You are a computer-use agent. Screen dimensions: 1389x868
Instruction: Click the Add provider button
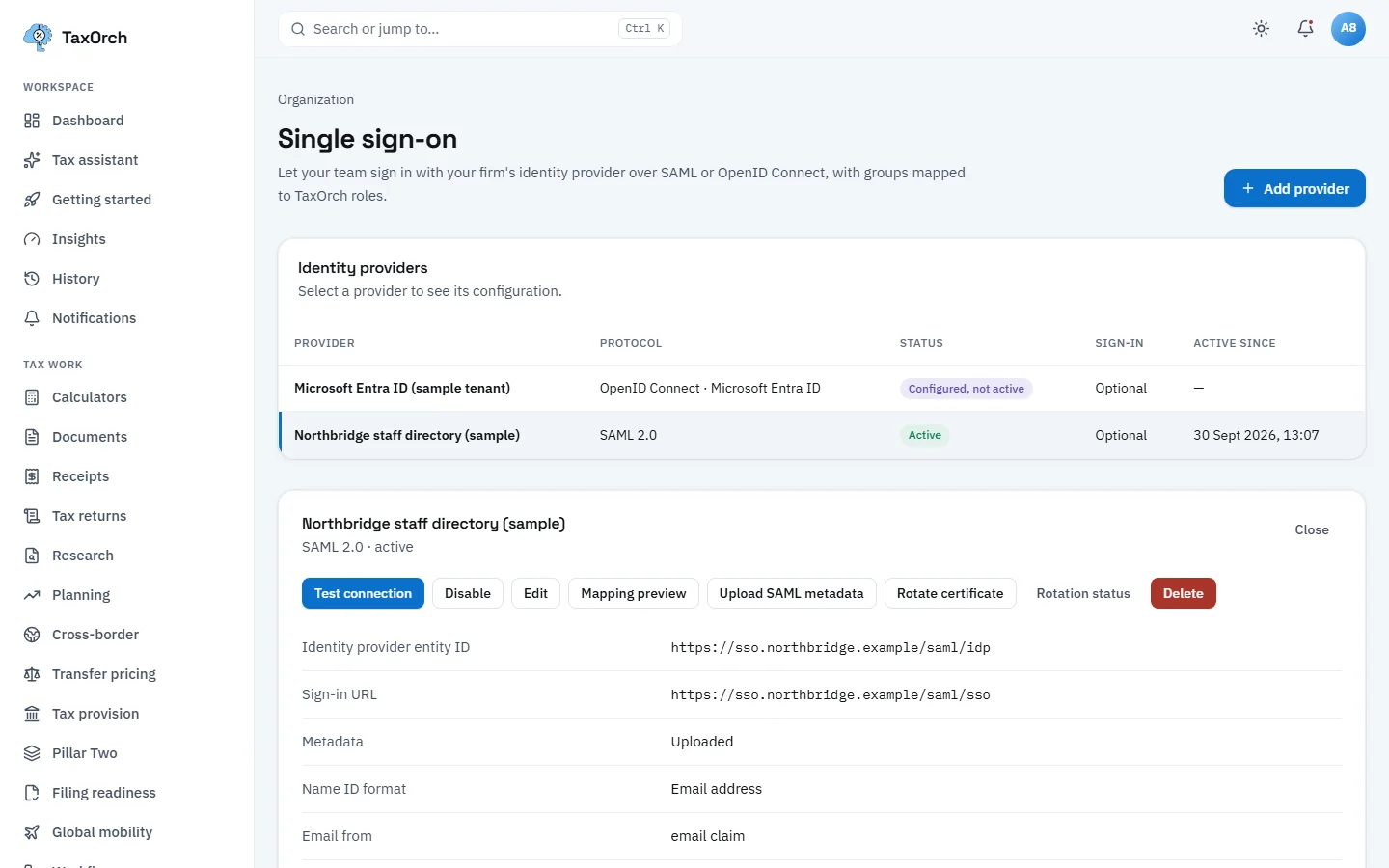click(x=1294, y=188)
